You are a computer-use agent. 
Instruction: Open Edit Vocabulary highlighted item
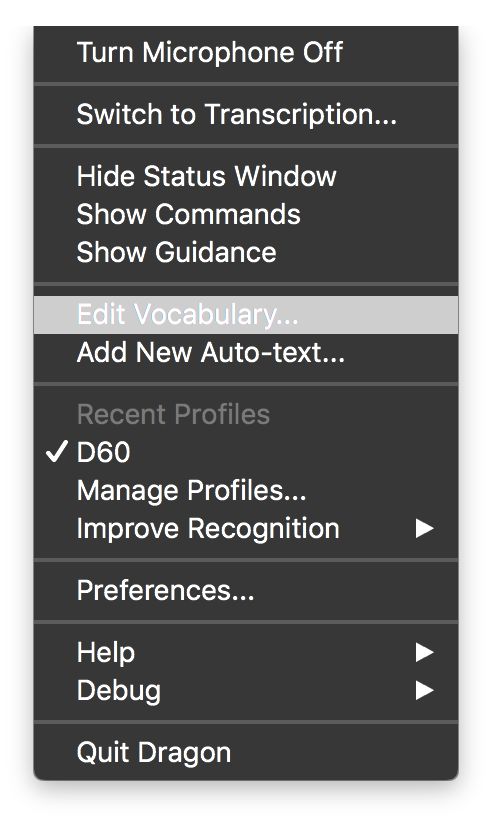tap(246, 315)
